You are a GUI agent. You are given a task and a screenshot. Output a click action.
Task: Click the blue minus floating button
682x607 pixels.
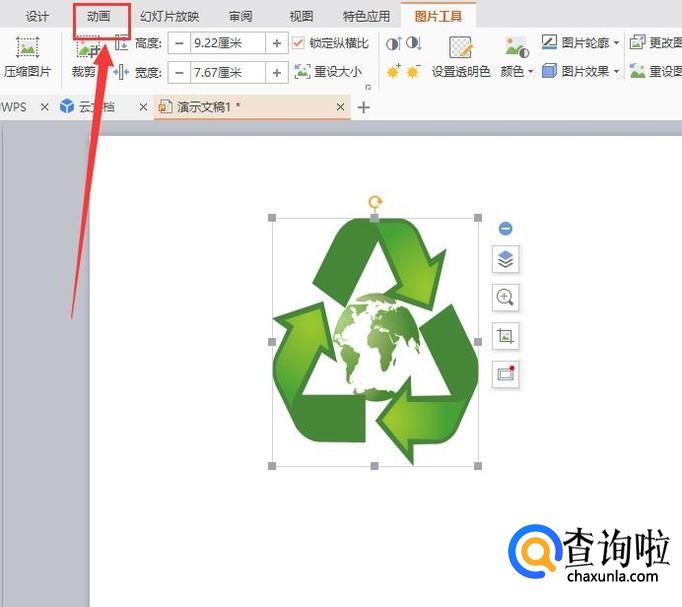[x=505, y=228]
